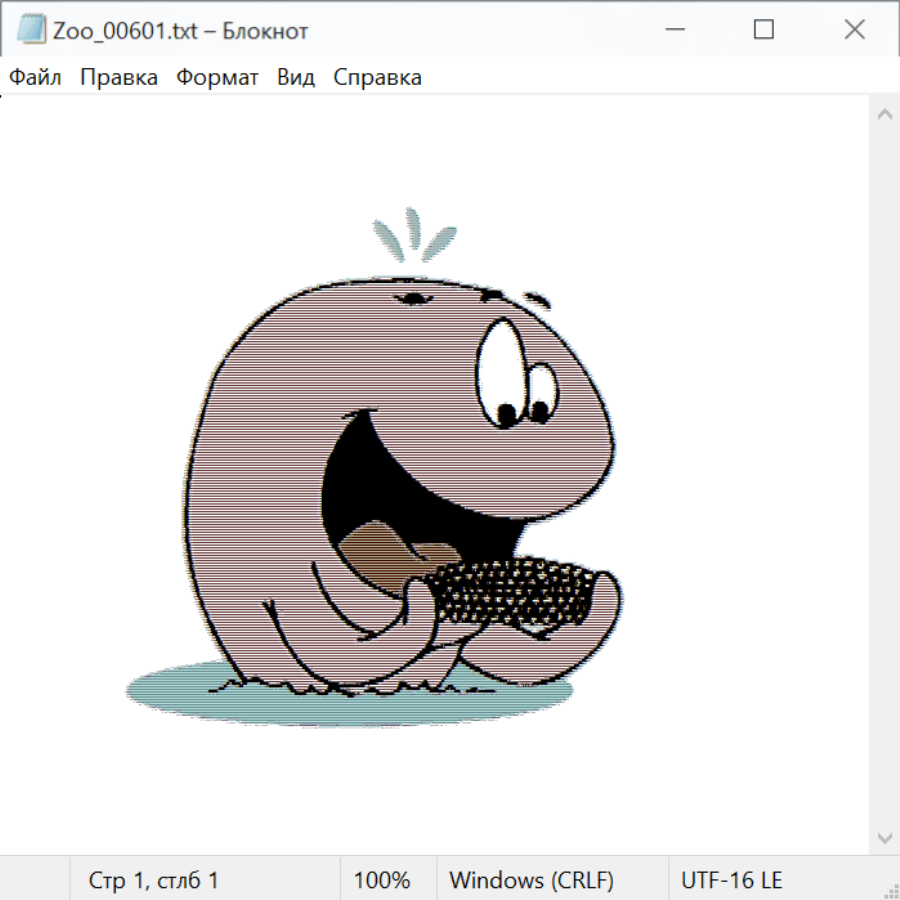The height and width of the screenshot is (900, 900).
Task: Open the Правка menu
Action: [x=119, y=77]
